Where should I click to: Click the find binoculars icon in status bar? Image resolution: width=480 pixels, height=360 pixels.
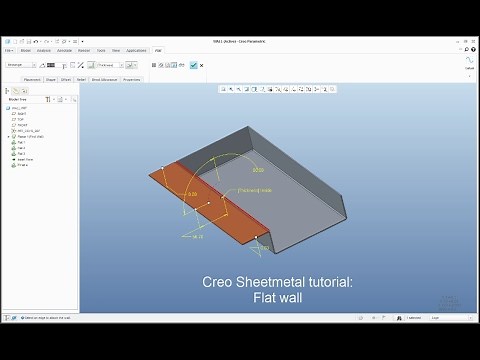pyautogui.click(x=399, y=318)
